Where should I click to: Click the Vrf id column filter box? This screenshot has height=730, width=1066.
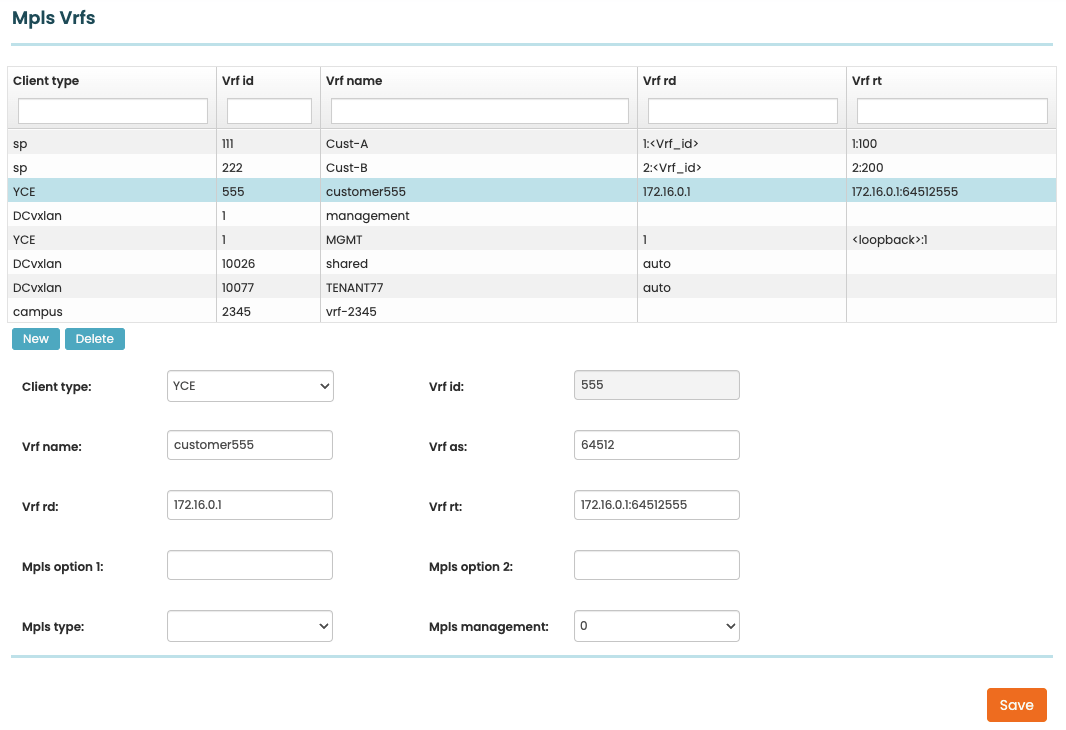(x=269, y=111)
